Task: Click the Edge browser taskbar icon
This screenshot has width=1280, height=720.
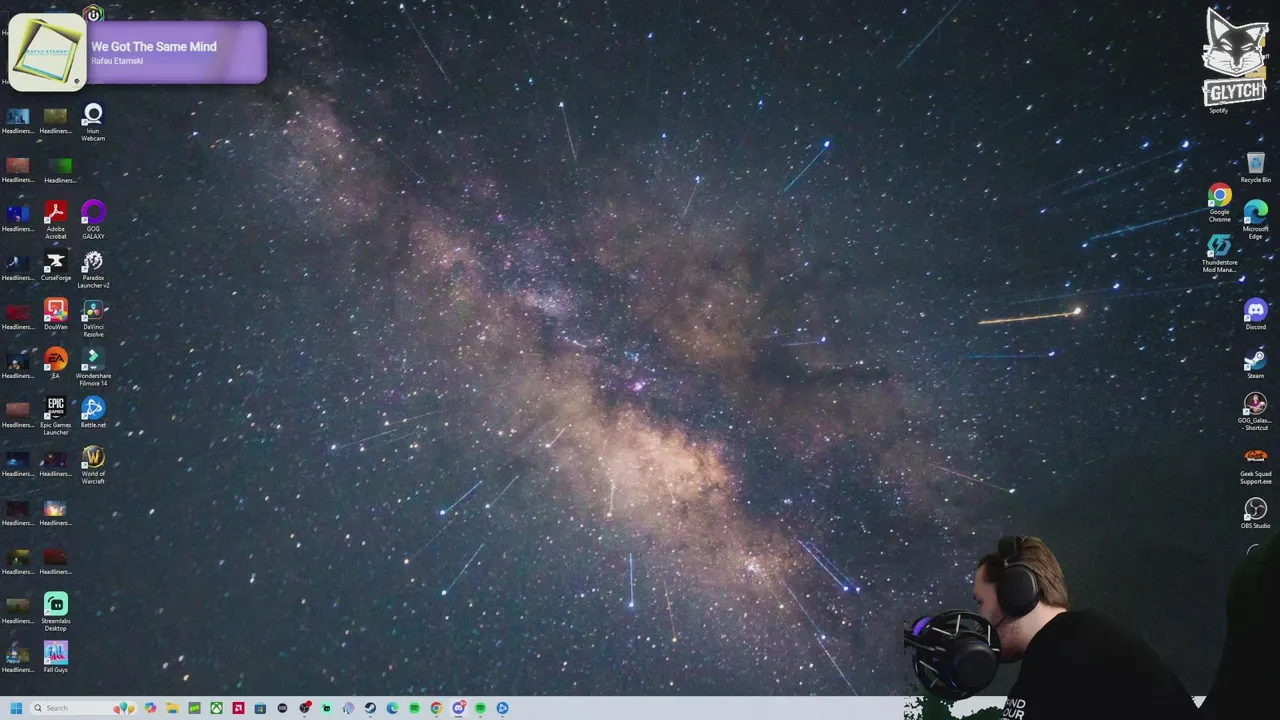Action: [392, 708]
